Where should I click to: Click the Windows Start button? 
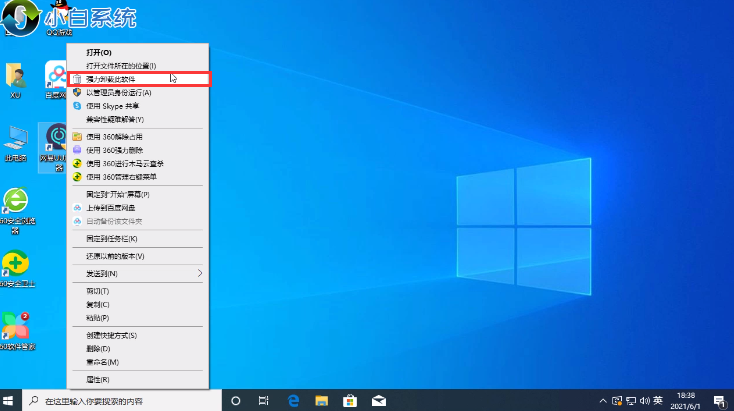(x=10, y=400)
